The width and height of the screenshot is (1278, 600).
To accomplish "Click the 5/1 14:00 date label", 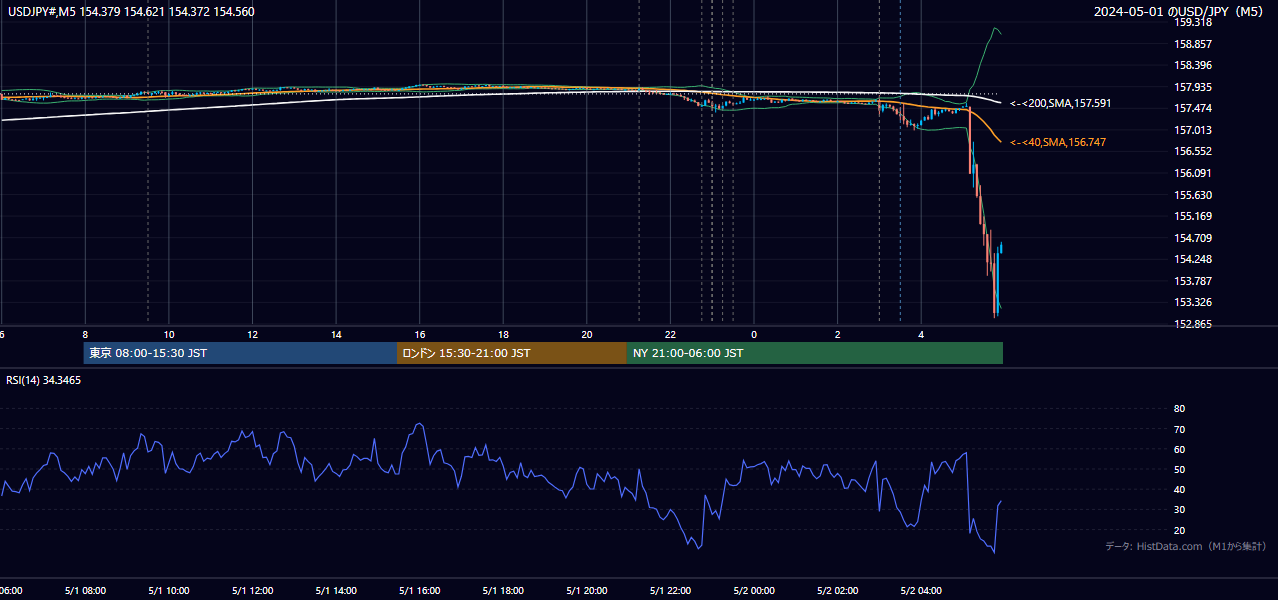I will (336, 591).
